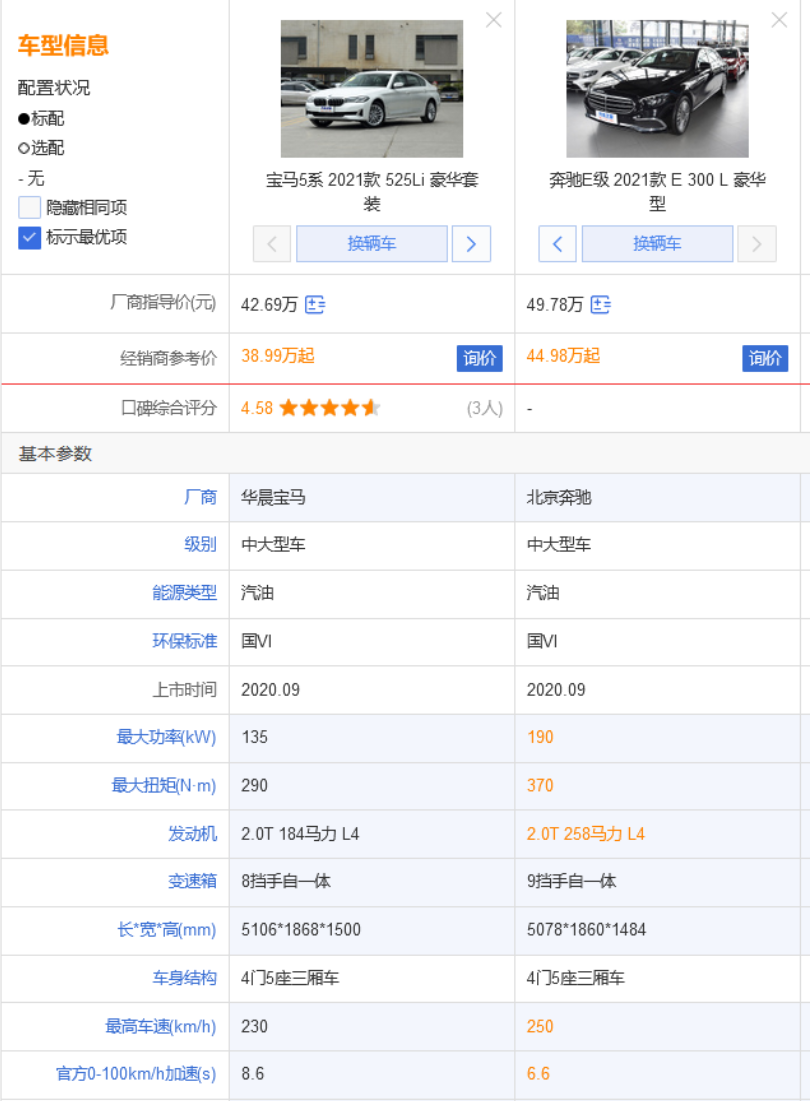Click the 长*宽*高(mm) parameter link
The image size is (810, 1101).
[x=167, y=930]
